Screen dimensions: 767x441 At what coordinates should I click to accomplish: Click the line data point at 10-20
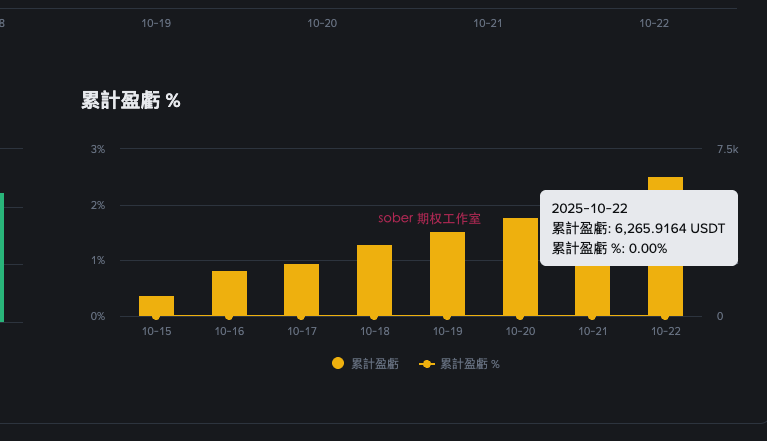[x=520, y=316]
